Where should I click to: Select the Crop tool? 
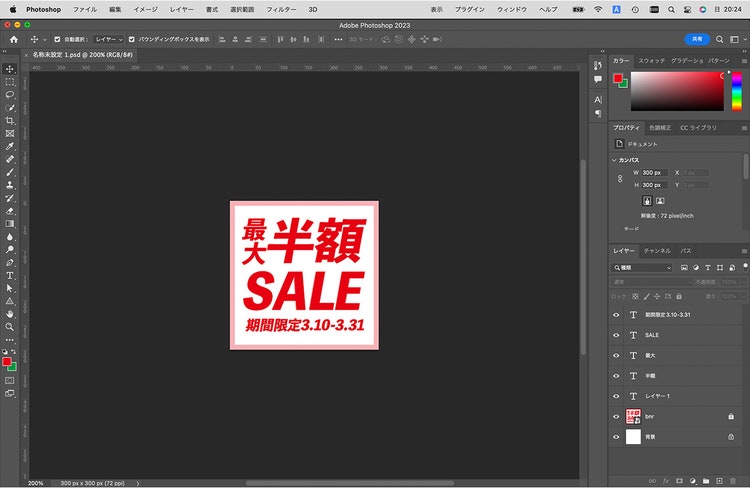click(x=10, y=121)
